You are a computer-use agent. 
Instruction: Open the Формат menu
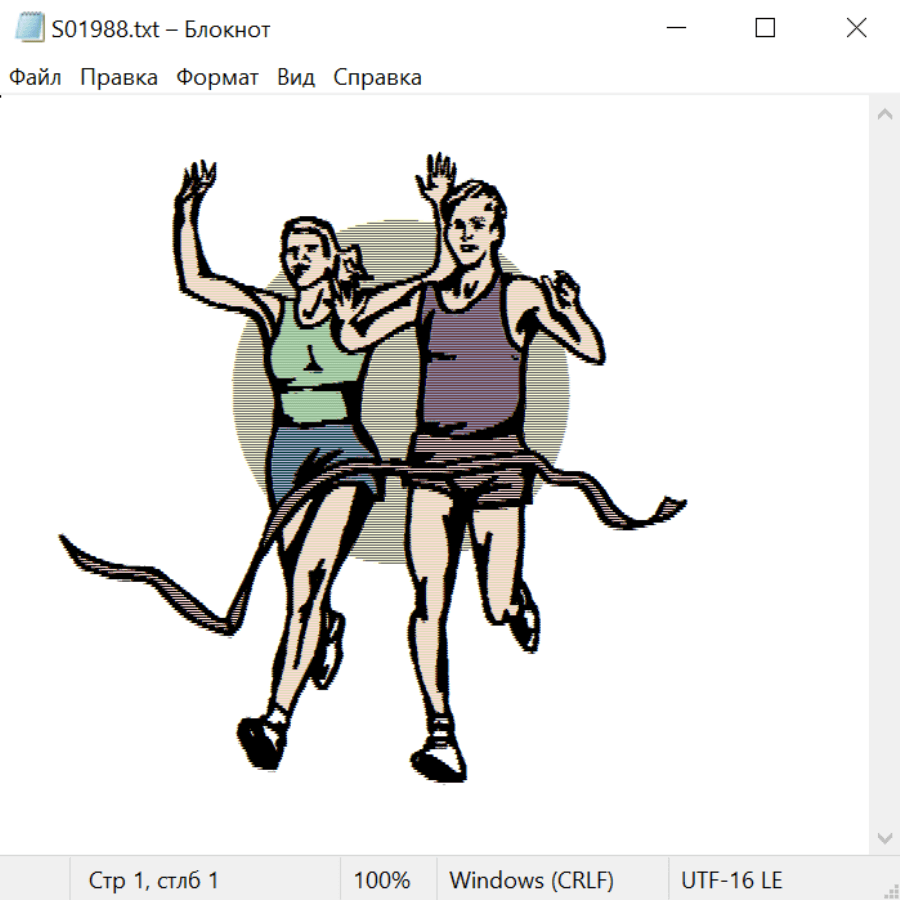point(217,78)
